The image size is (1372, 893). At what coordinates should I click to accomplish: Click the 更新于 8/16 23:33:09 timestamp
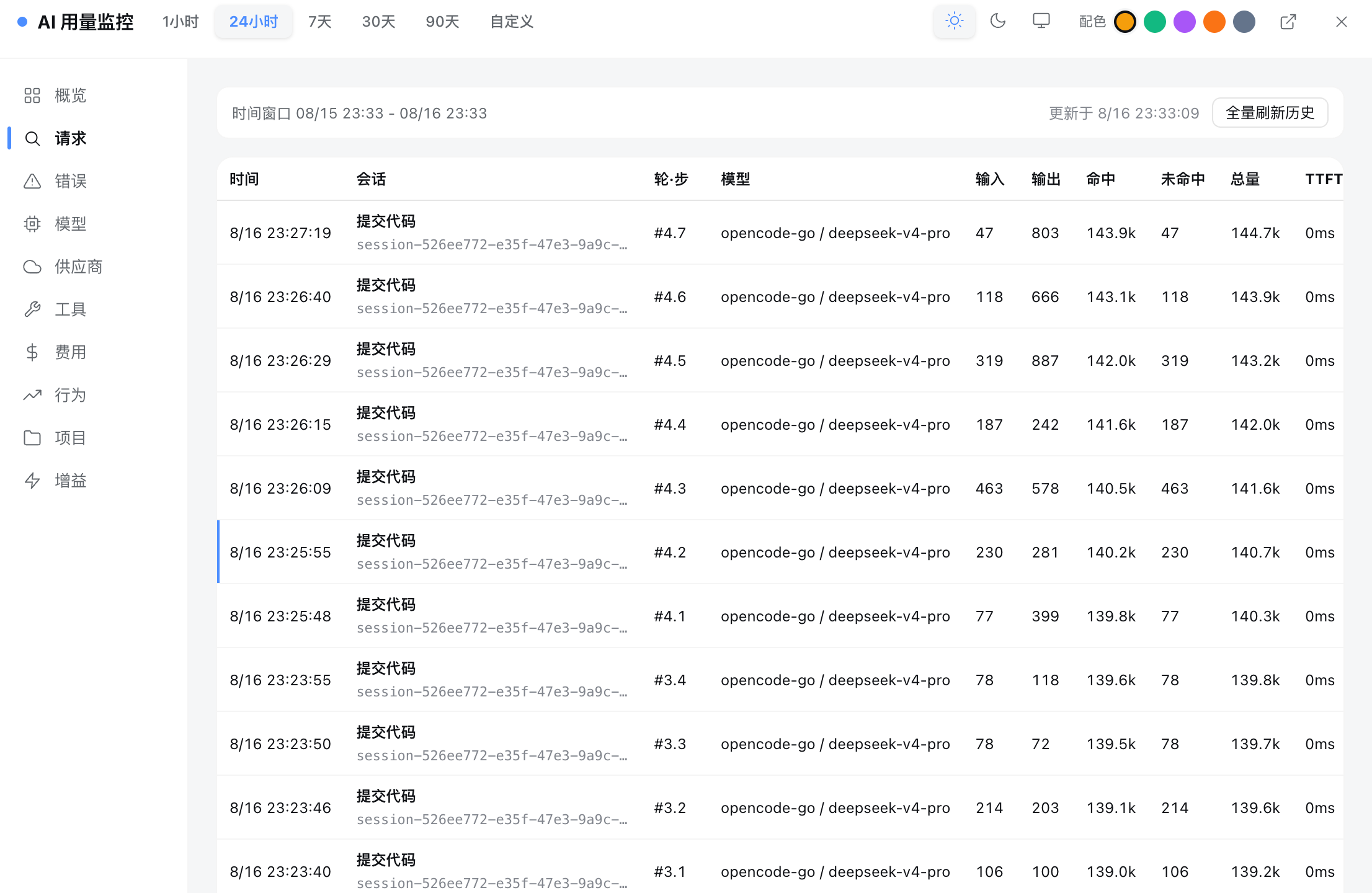1124,113
